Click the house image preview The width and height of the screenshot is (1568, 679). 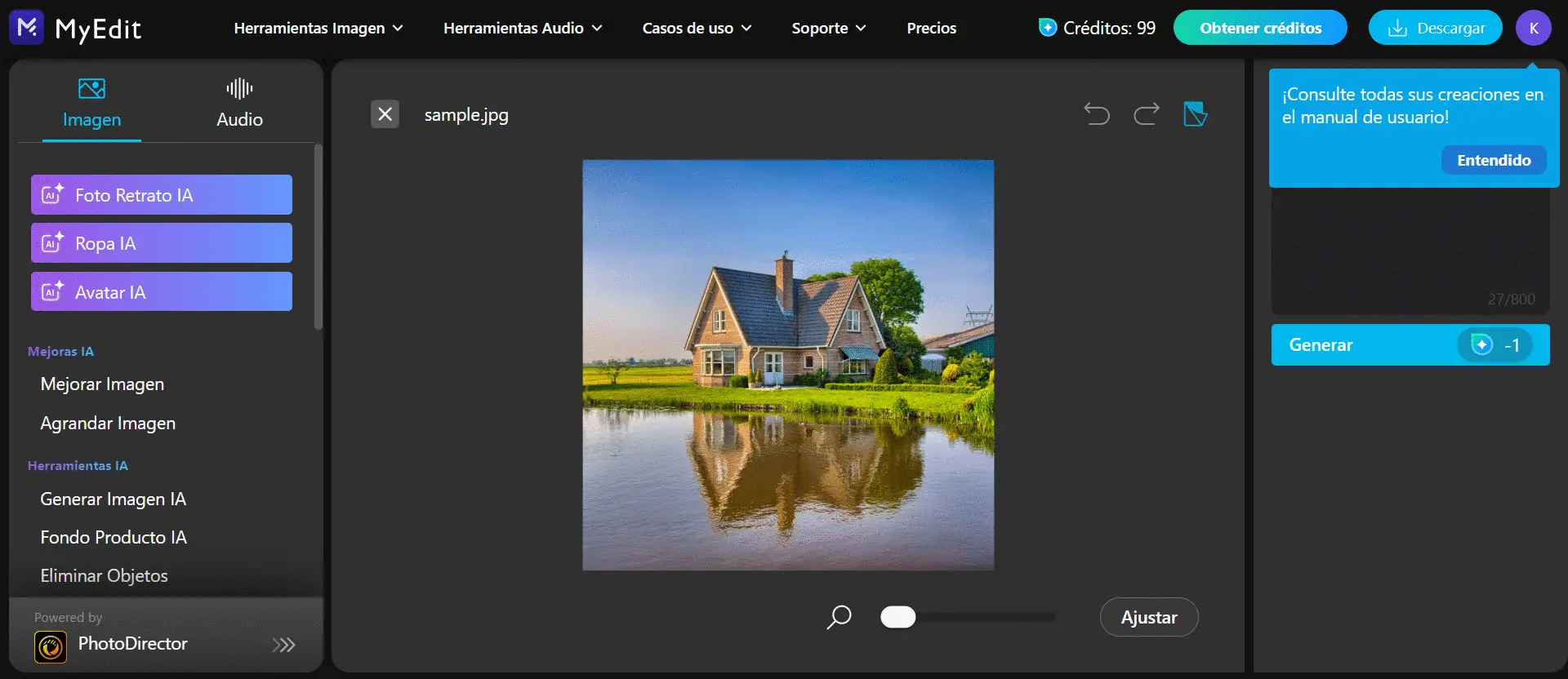[788, 365]
